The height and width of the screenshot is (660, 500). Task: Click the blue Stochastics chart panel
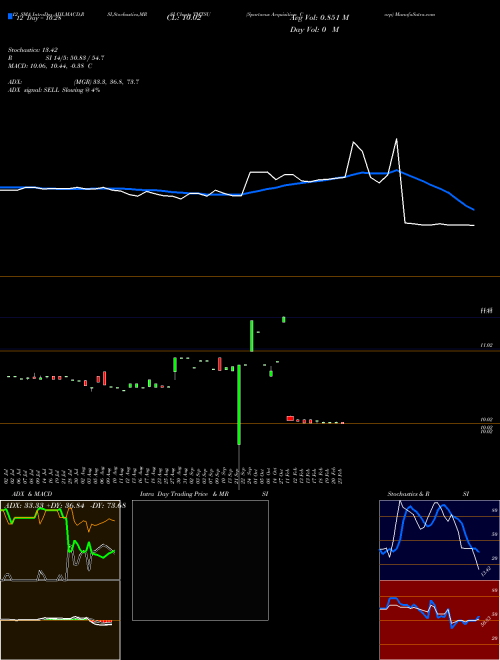point(439,540)
